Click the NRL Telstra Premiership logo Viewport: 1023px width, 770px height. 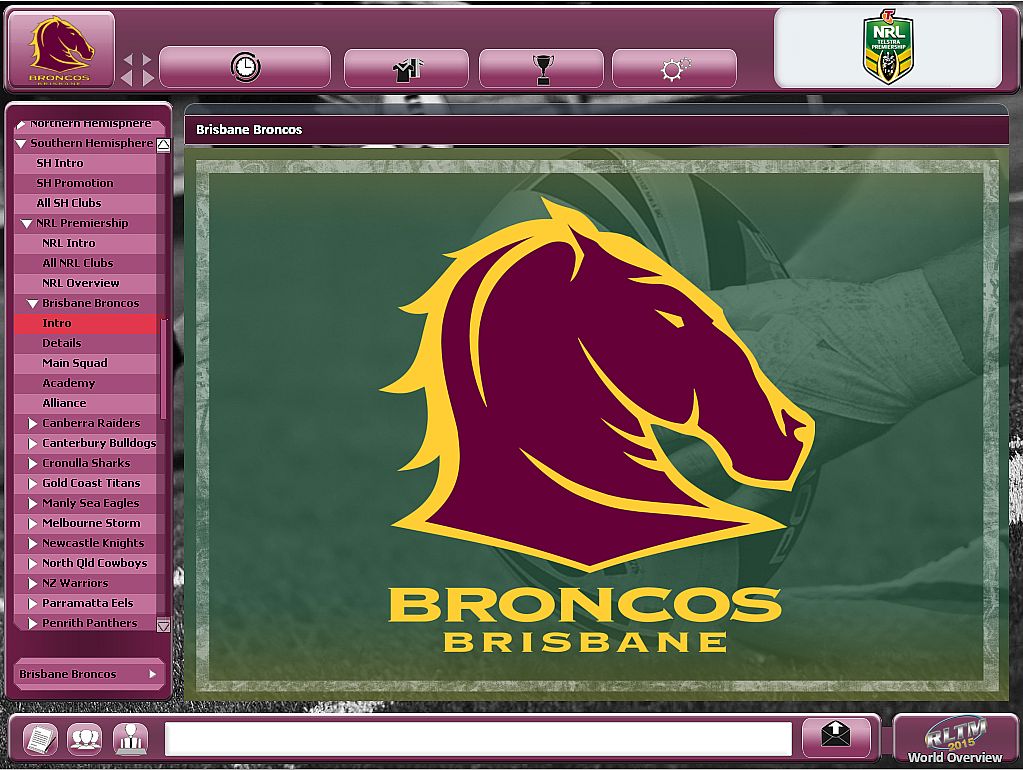coord(888,47)
